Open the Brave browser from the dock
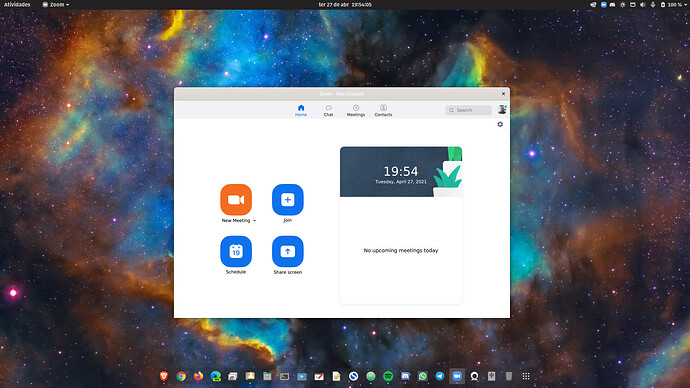Image resolution: width=690 pixels, height=388 pixels. coord(164,376)
